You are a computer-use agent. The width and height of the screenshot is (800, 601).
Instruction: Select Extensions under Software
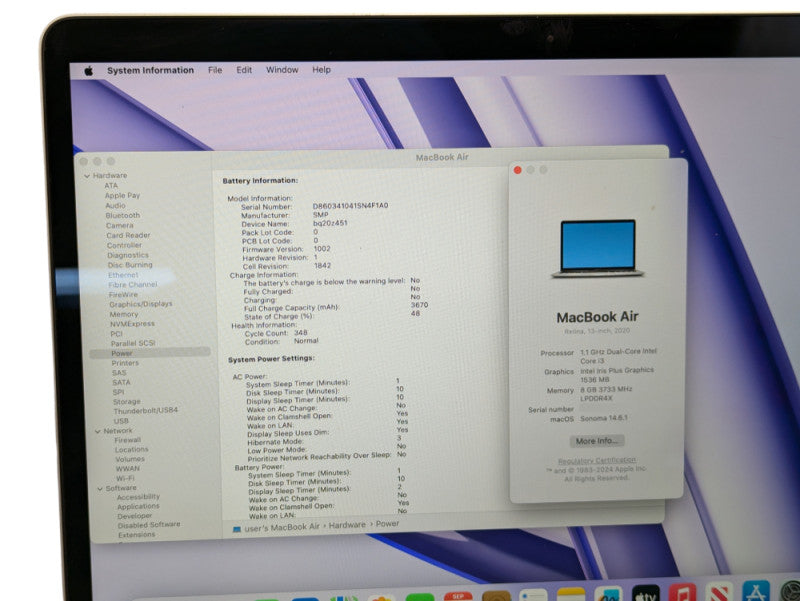[x=137, y=535]
